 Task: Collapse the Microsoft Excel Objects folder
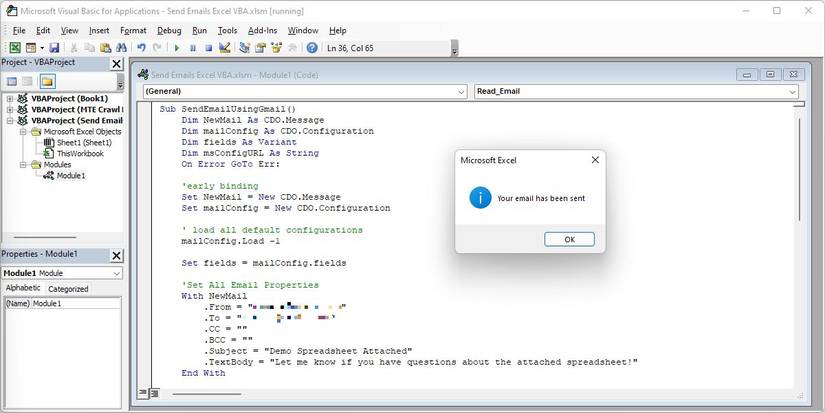[x=23, y=132]
